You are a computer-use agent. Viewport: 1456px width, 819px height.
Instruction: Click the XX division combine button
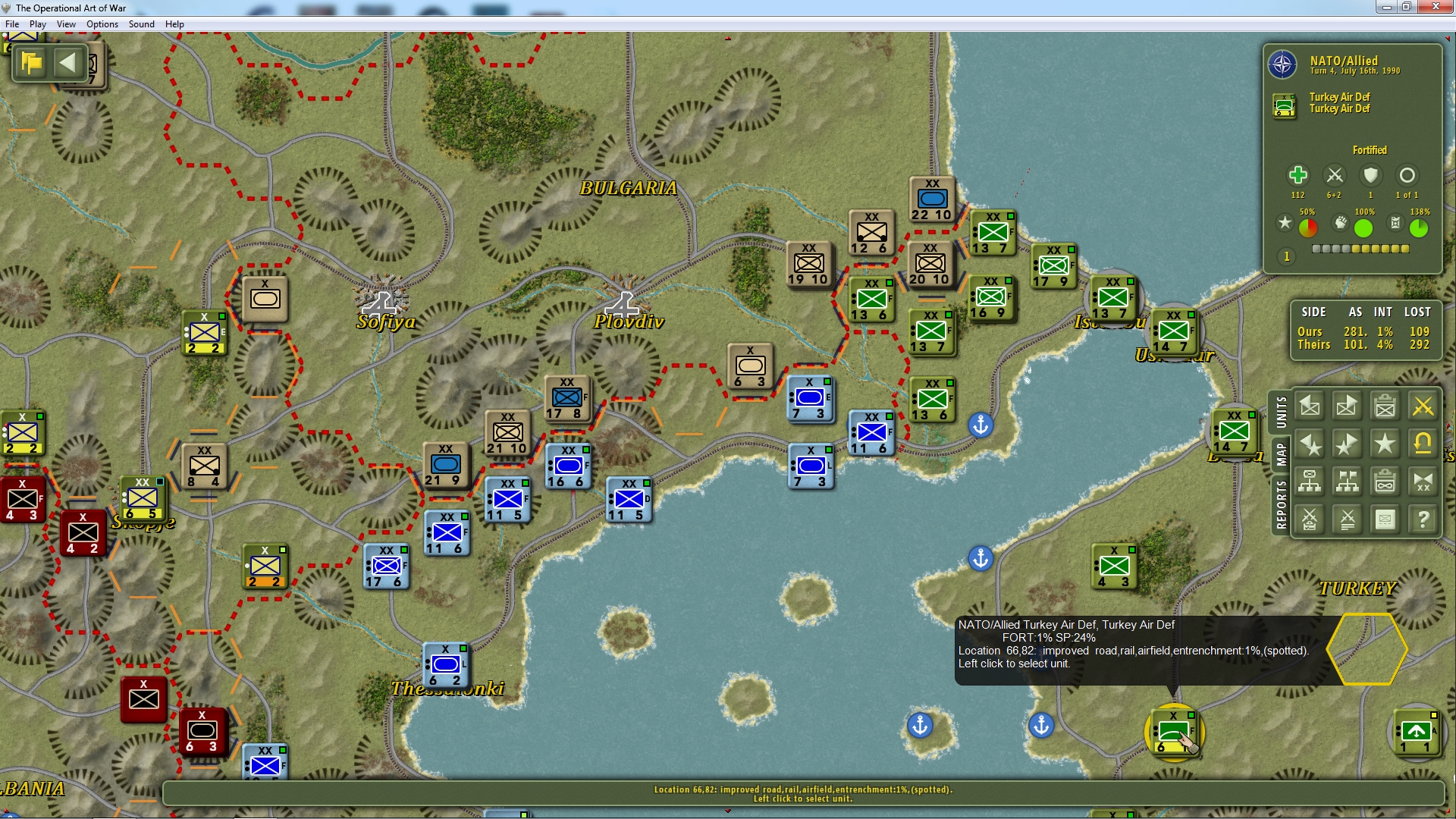pos(1423,482)
